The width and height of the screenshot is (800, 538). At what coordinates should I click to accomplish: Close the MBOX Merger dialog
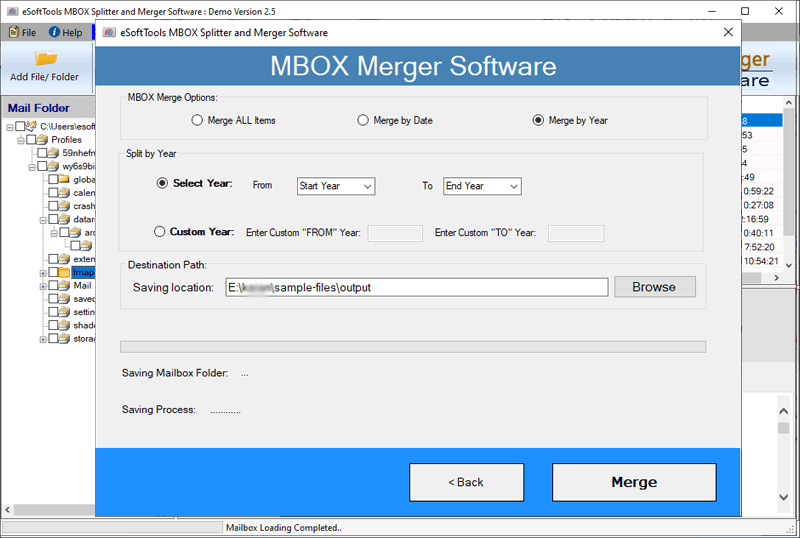point(728,32)
